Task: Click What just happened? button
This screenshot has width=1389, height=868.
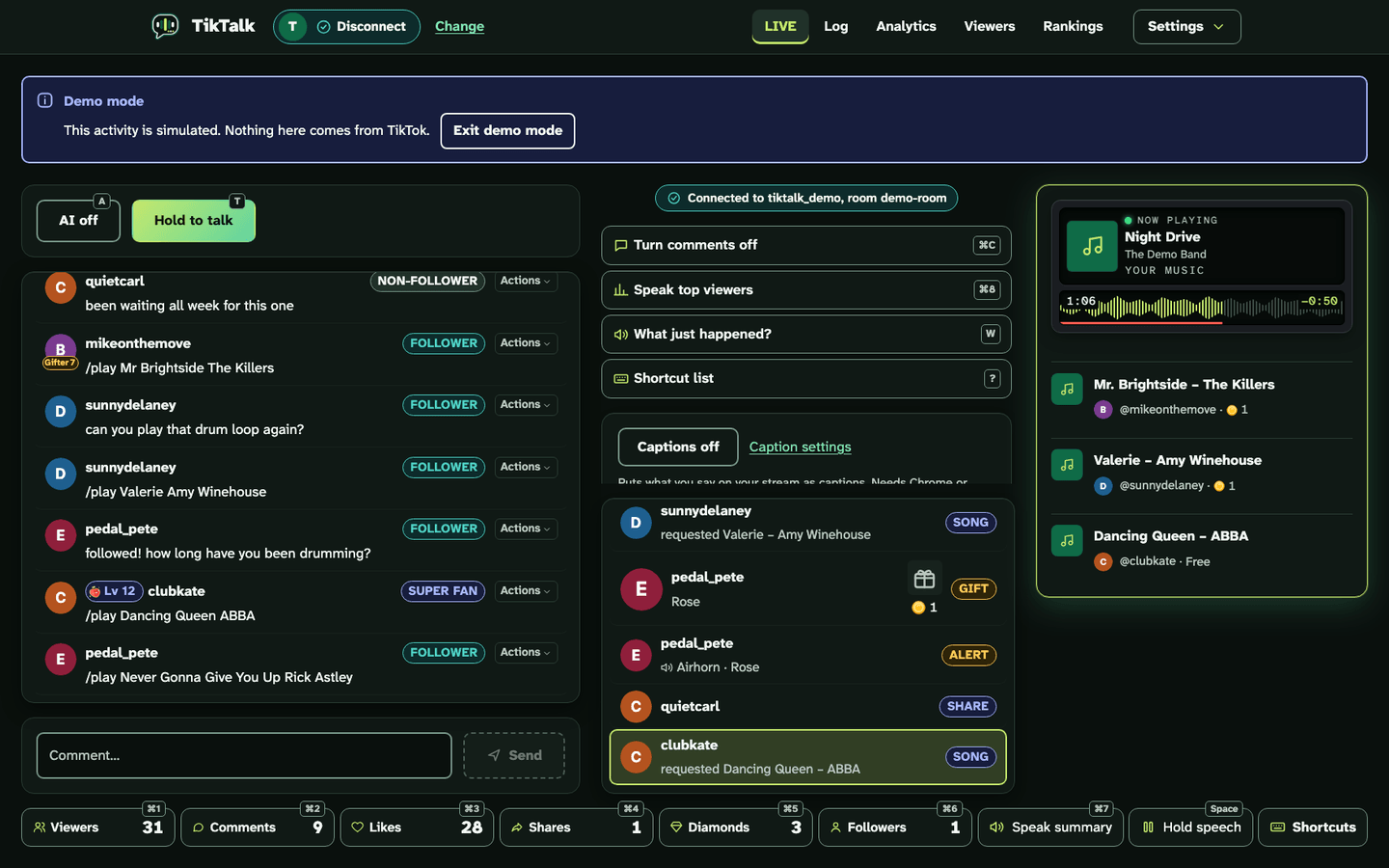Action: 806,335
